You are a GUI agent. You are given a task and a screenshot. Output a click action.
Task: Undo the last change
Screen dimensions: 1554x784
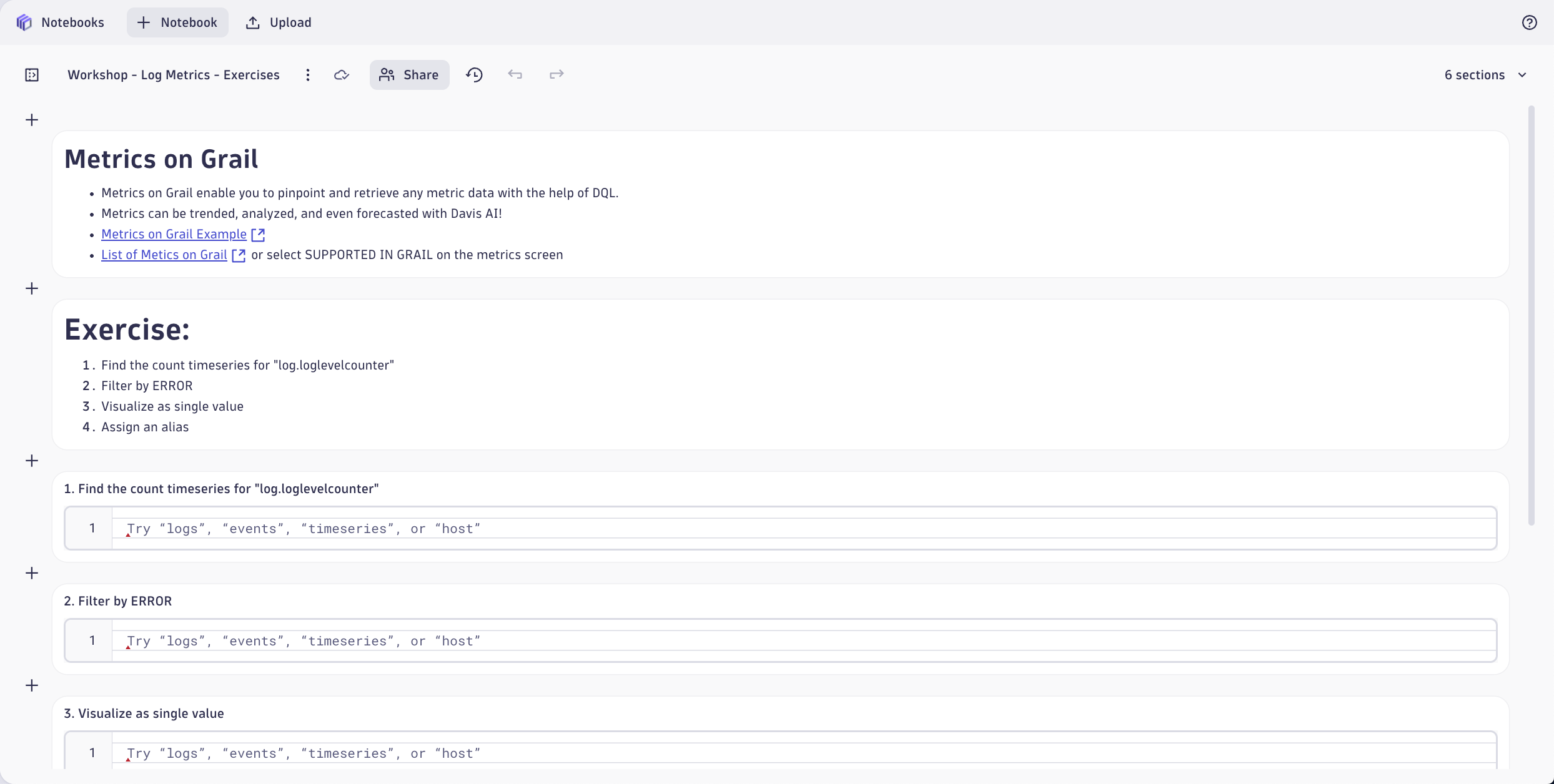pyautogui.click(x=515, y=75)
